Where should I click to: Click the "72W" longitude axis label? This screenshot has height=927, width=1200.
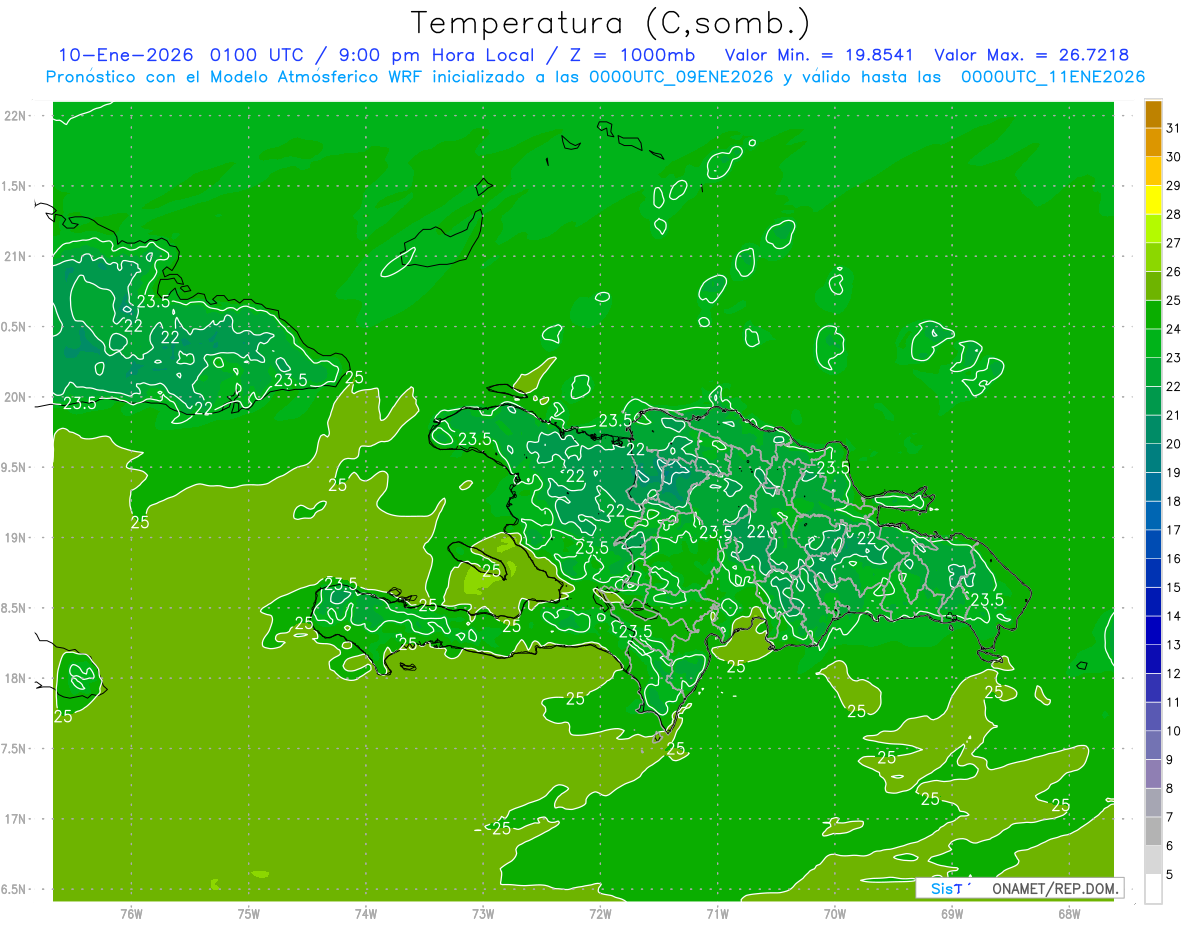pyautogui.click(x=600, y=914)
